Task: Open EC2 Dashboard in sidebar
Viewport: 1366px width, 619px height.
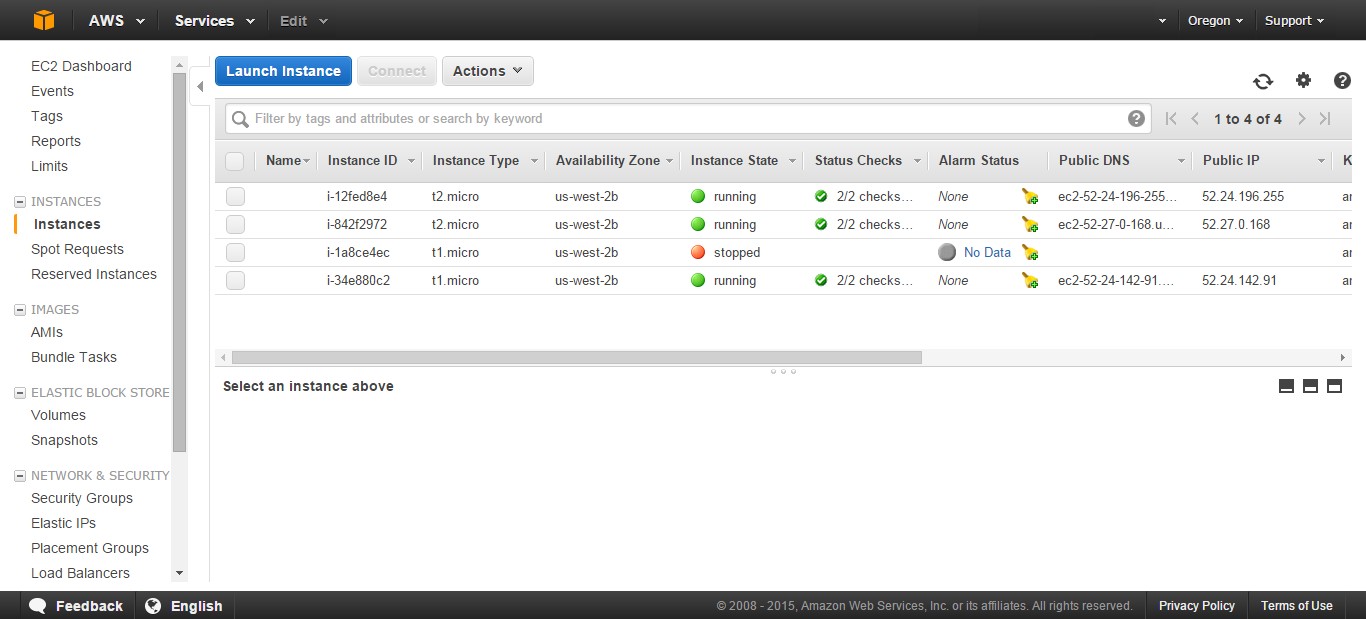Action: 81,66
